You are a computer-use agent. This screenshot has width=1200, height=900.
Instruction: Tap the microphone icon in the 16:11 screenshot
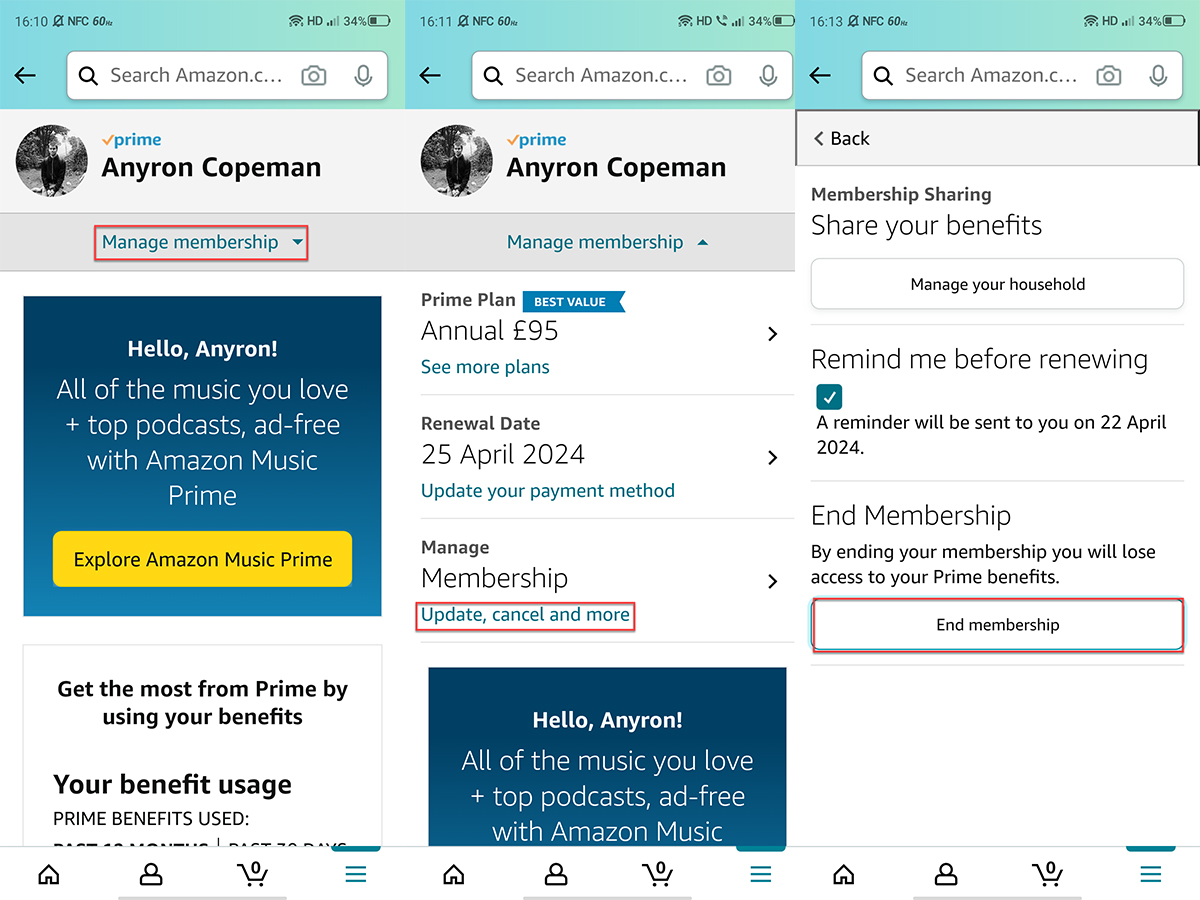(x=768, y=75)
